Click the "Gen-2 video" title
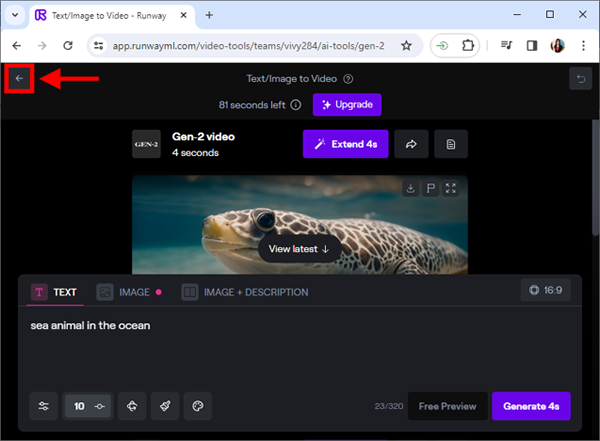600x441 pixels. [x=203, y=137]
